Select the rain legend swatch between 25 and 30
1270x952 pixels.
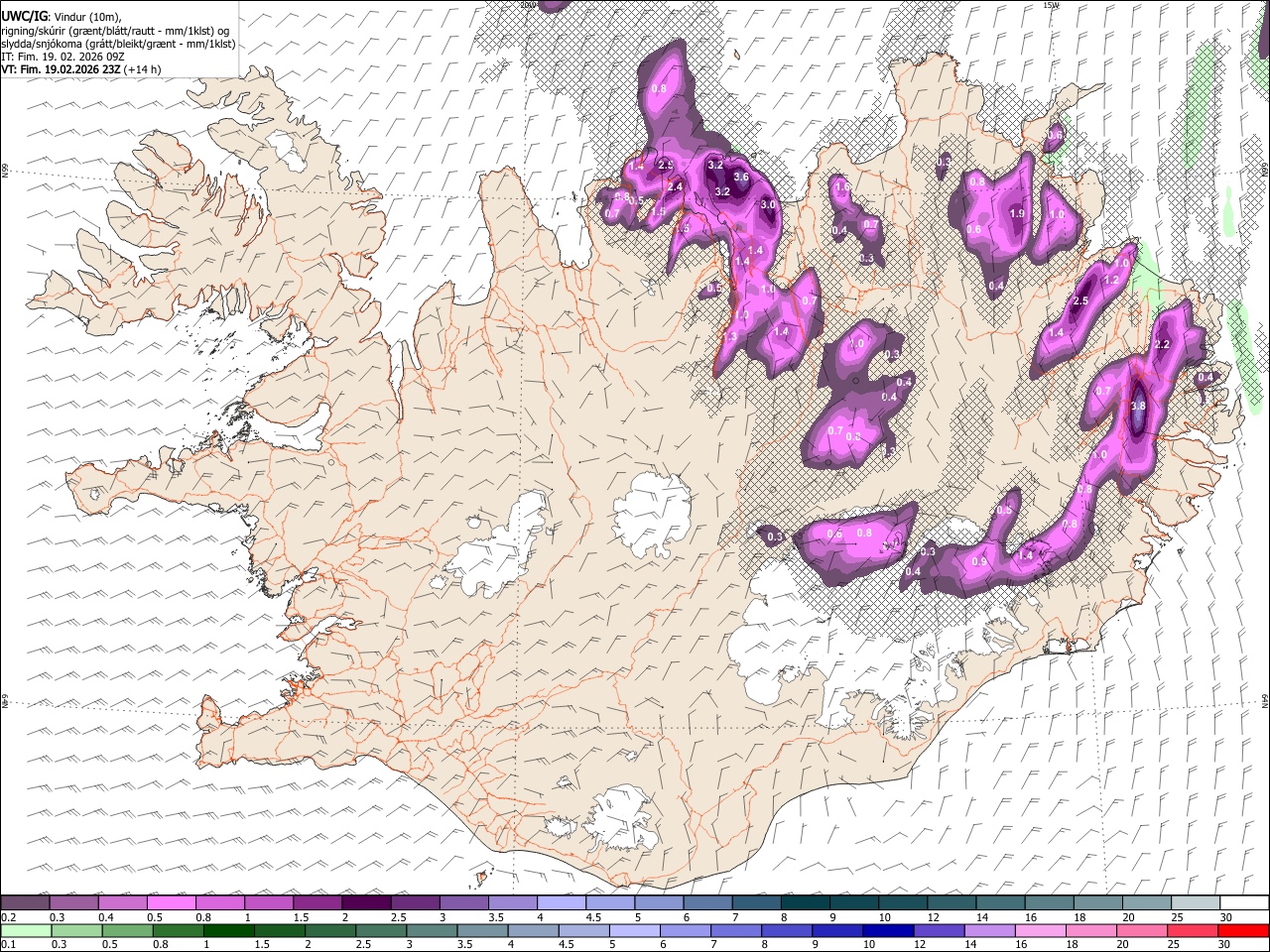[x=1194, y=931]
